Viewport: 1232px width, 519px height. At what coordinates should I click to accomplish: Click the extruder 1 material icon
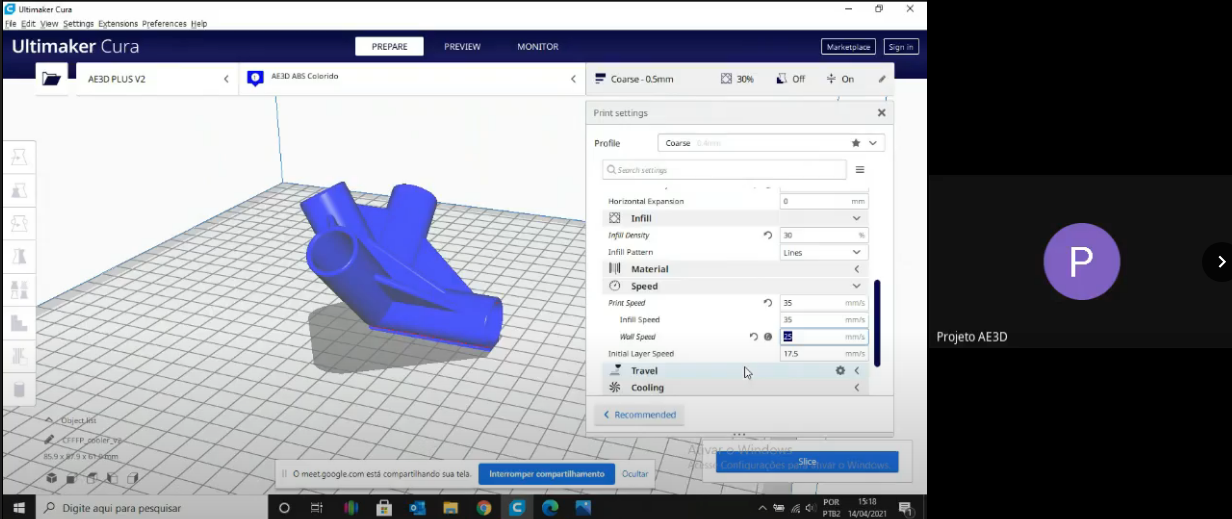(x=254, y=78)
